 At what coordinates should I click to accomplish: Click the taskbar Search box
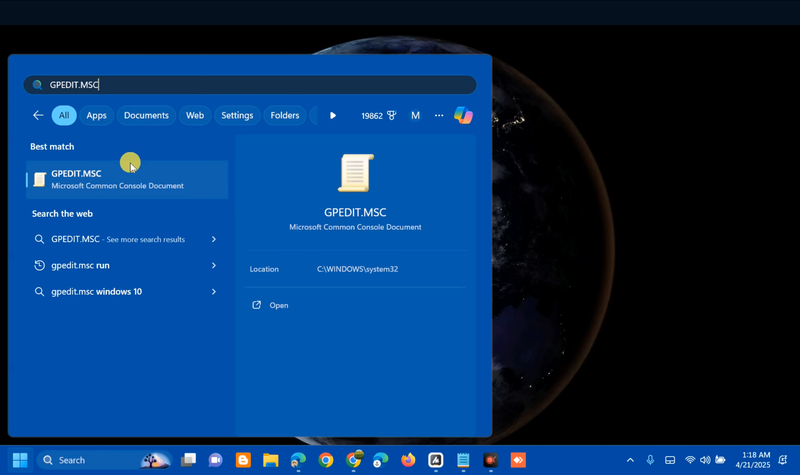click(105, 460)
